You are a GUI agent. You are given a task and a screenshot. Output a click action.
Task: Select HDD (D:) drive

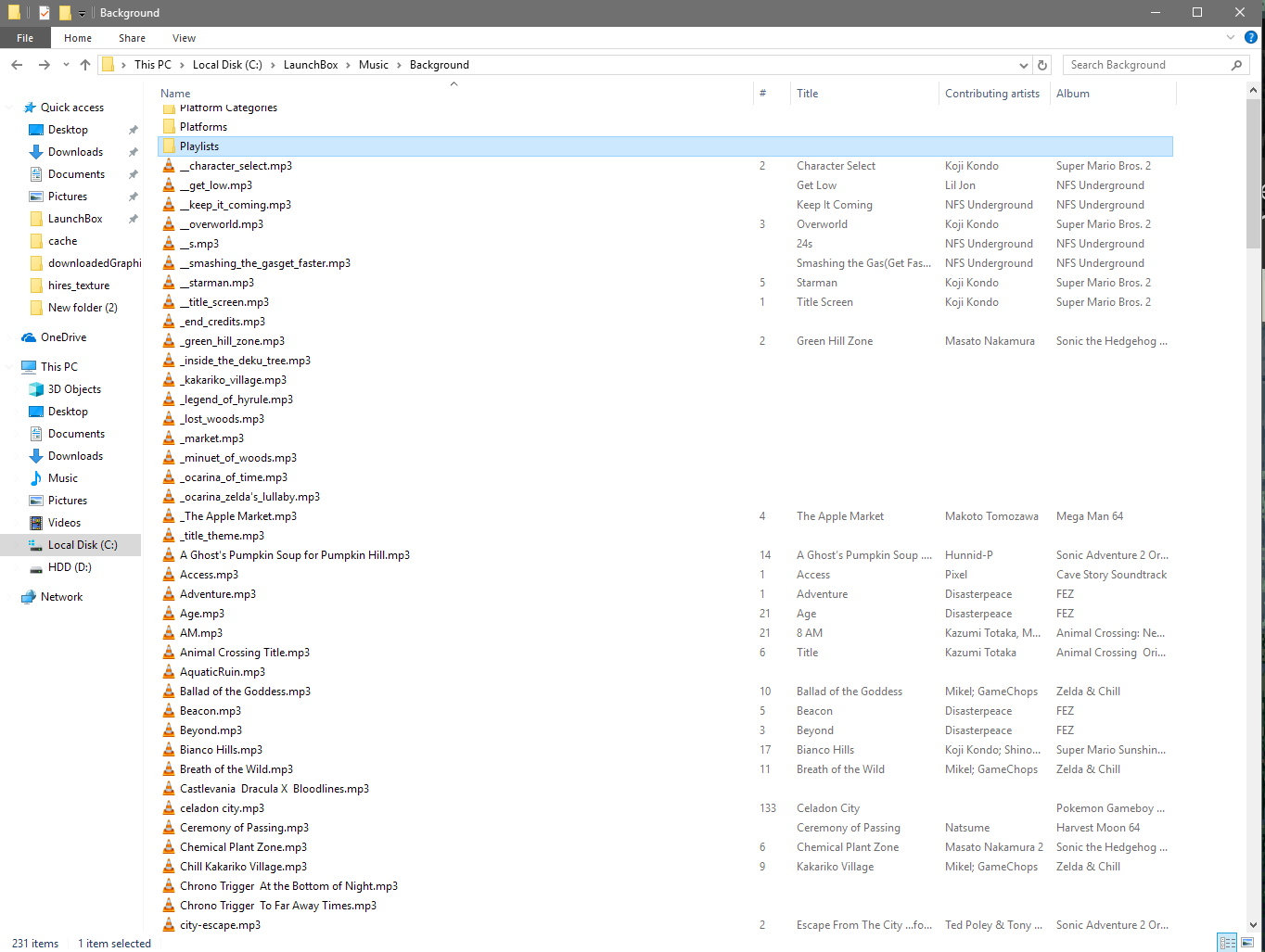point(70,567)
